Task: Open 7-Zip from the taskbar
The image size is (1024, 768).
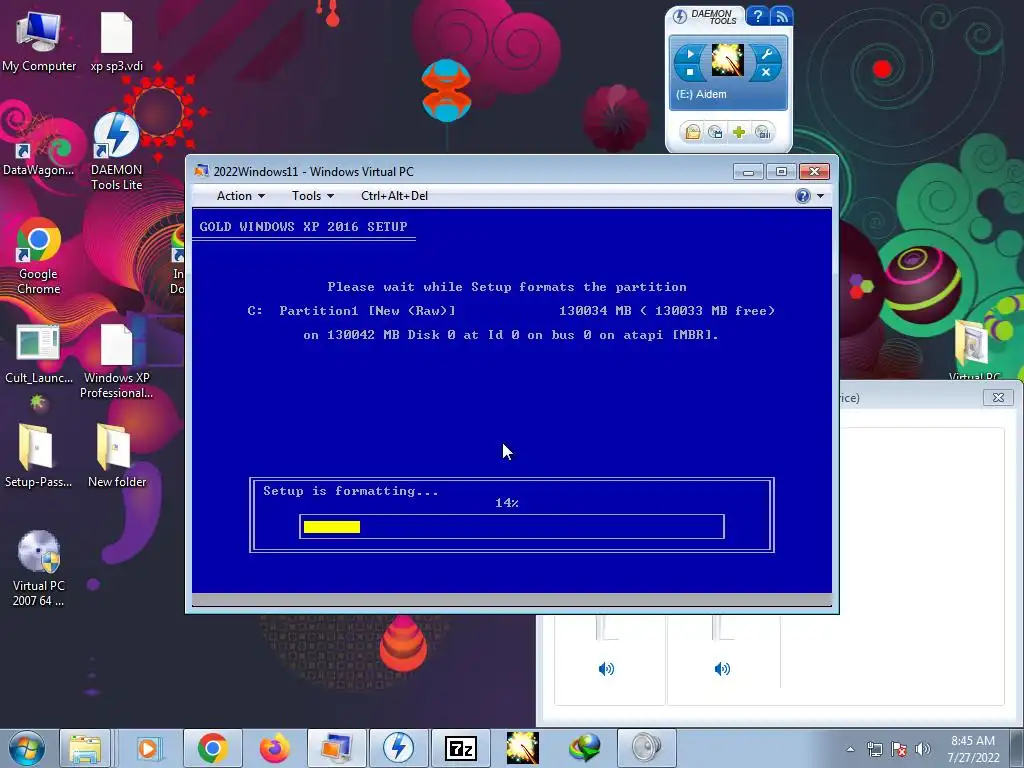Action: click(461, 748)
